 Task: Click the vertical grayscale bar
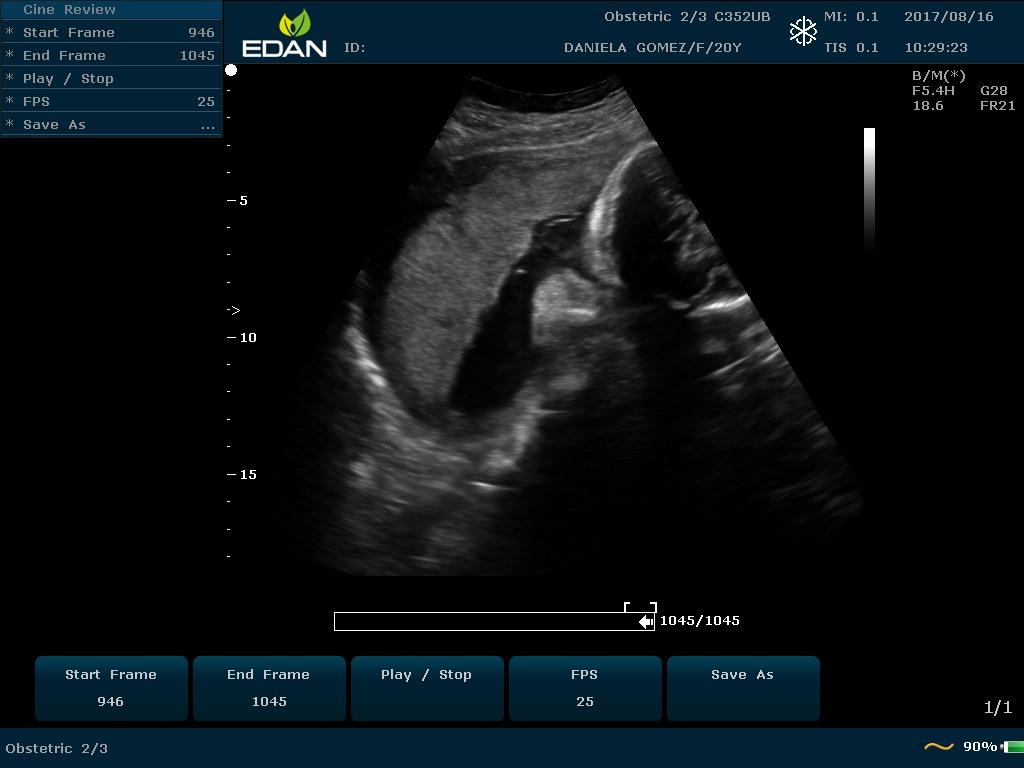tap(869, 188)
